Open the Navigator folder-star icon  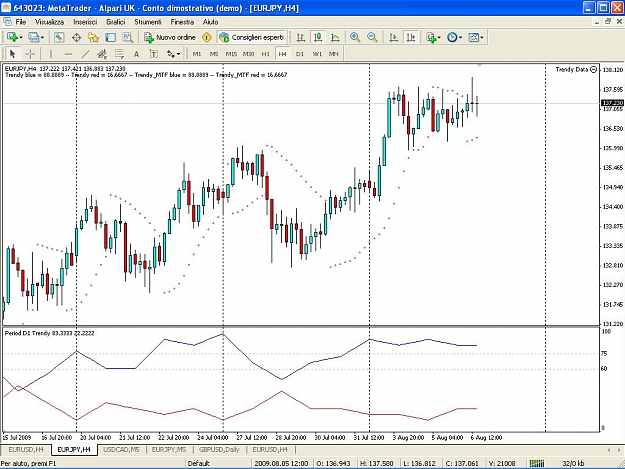coord(93,37)
